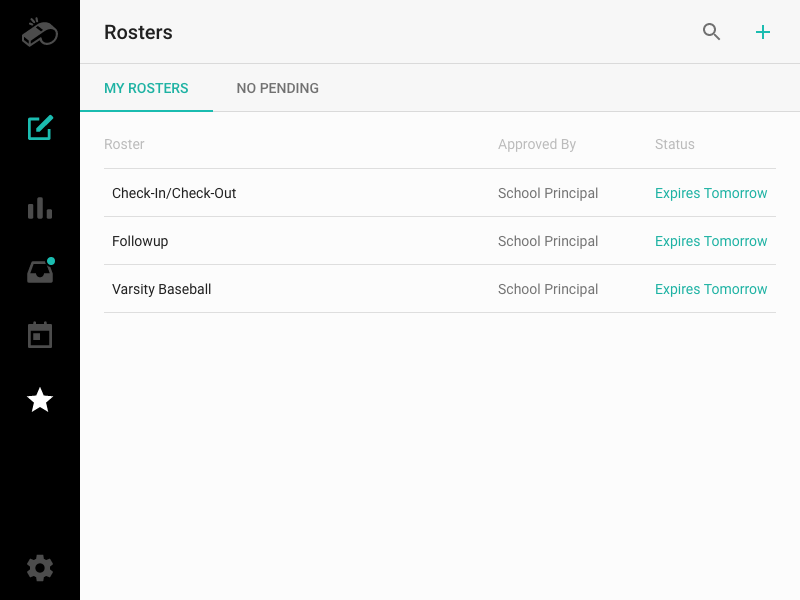Open the star favorites icon
This screenshot has height=600, width=800.
40,400
